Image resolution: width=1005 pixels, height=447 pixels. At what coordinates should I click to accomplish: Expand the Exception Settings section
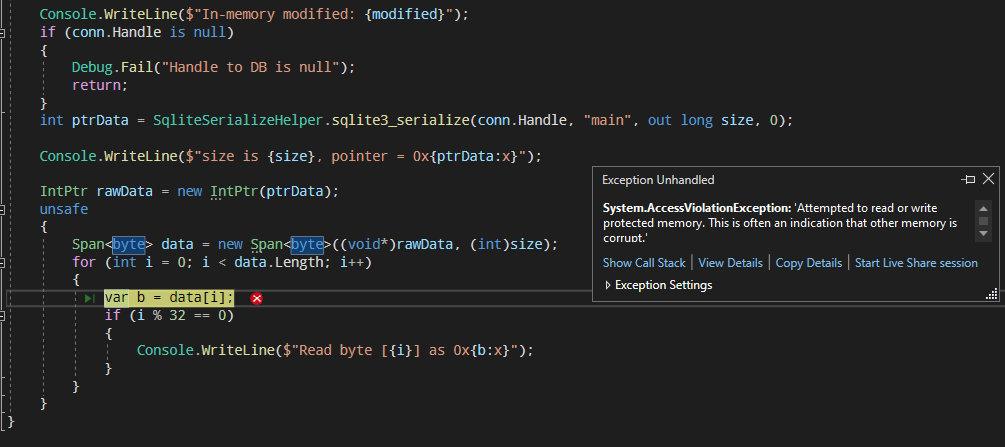tap(608, 285)
